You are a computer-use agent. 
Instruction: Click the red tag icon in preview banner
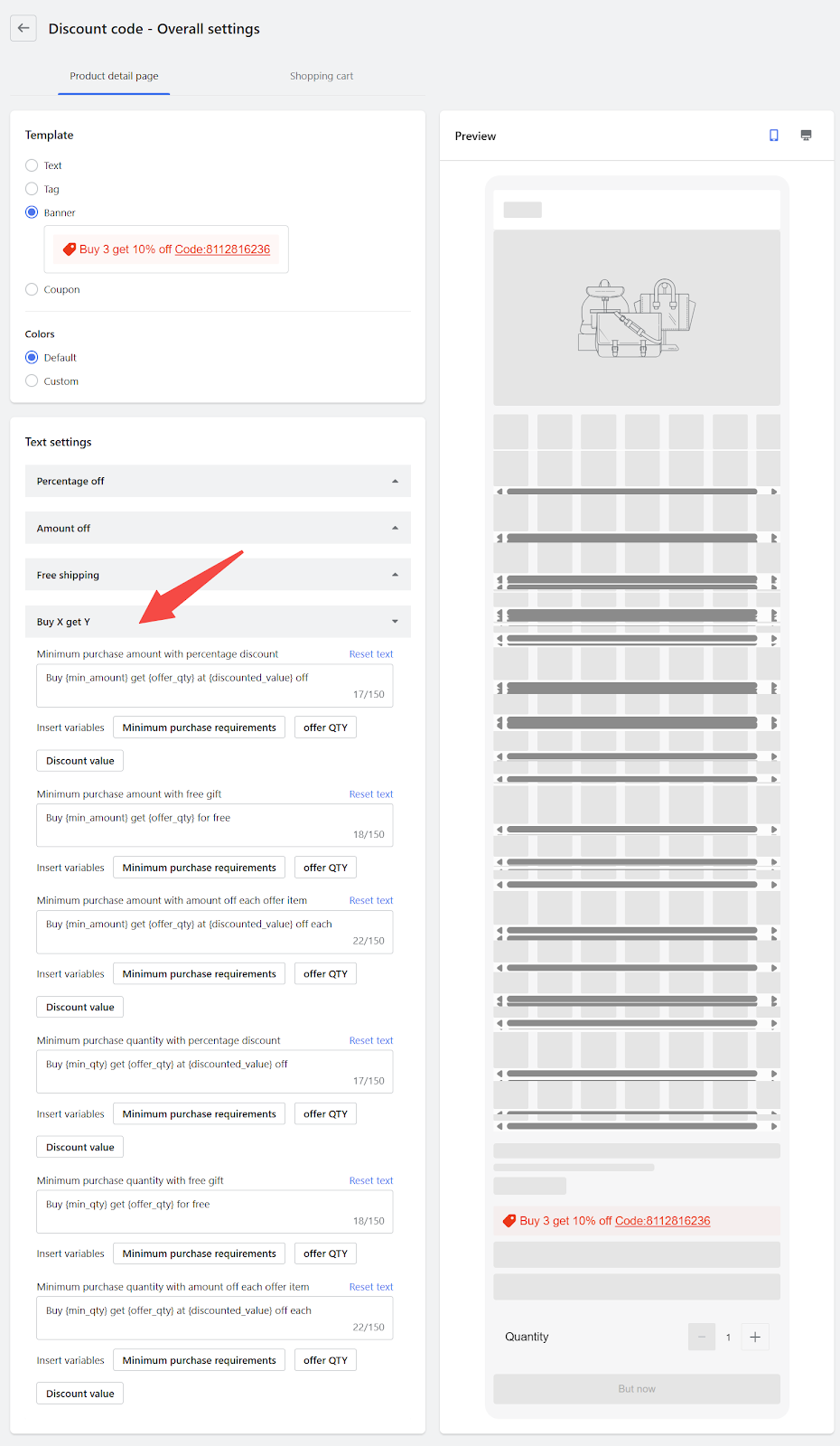click(509, 1221)
